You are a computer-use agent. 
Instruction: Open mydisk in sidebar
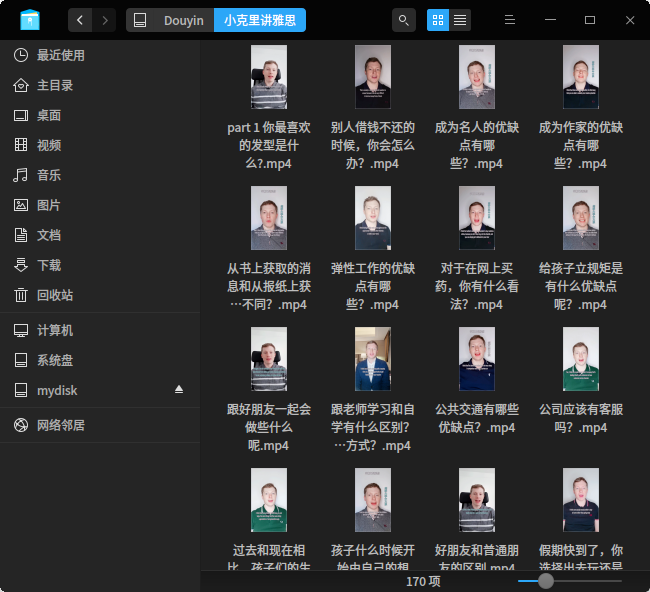pos(100,390)
